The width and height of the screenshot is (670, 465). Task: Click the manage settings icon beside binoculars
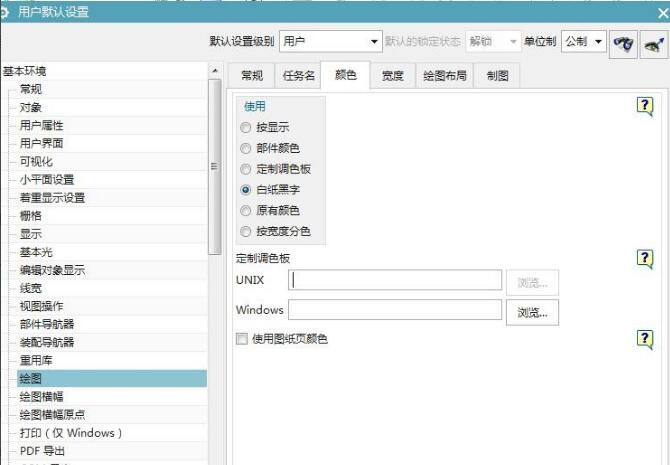(654, 42)
